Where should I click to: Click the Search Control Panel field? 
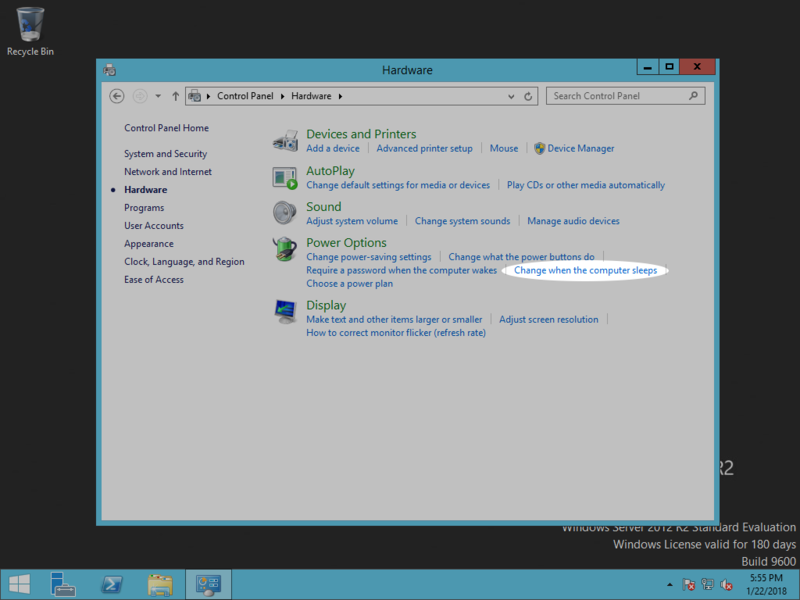[x=618, y=96]
